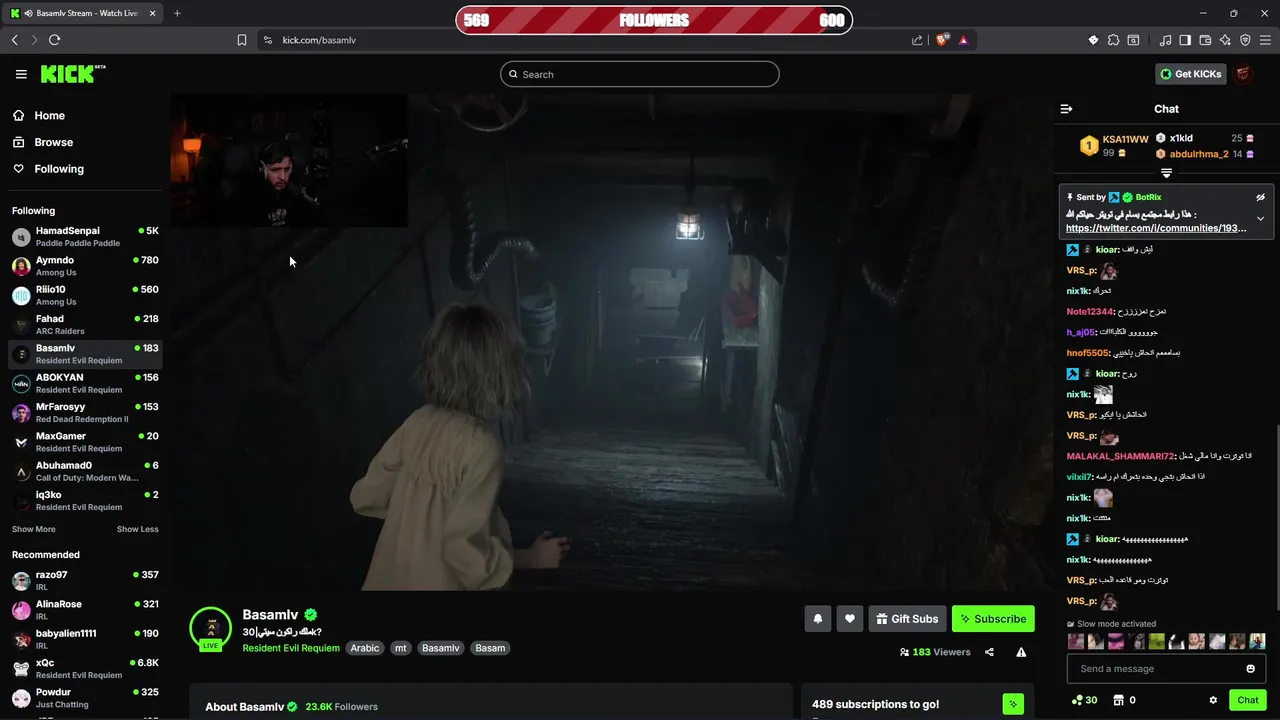Report stream with warning triangle icon
The width and height of the screenshot is (1280, 720).
(1021, 652)
